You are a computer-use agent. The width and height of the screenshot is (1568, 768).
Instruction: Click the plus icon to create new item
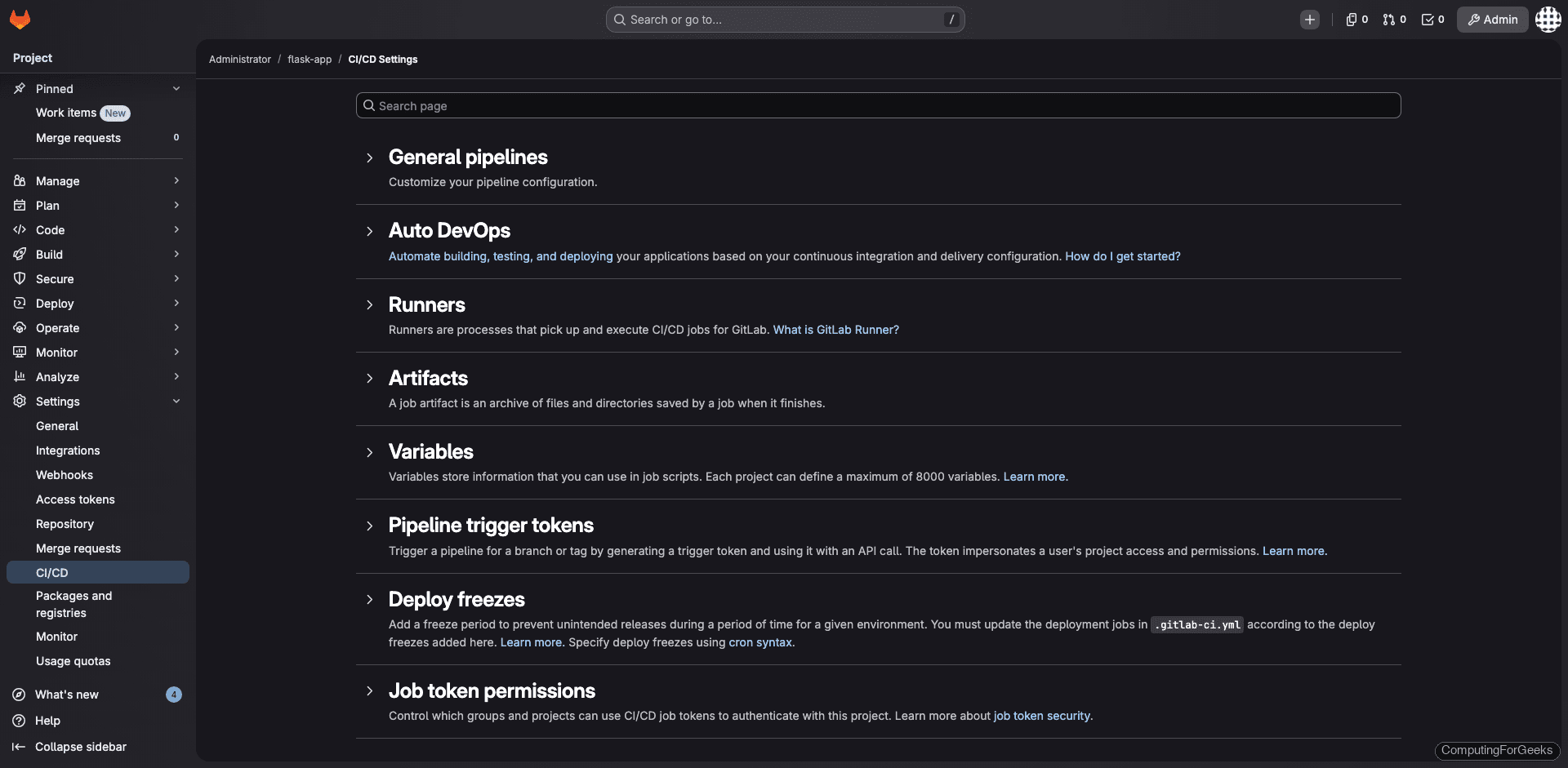click(1310, 19)
